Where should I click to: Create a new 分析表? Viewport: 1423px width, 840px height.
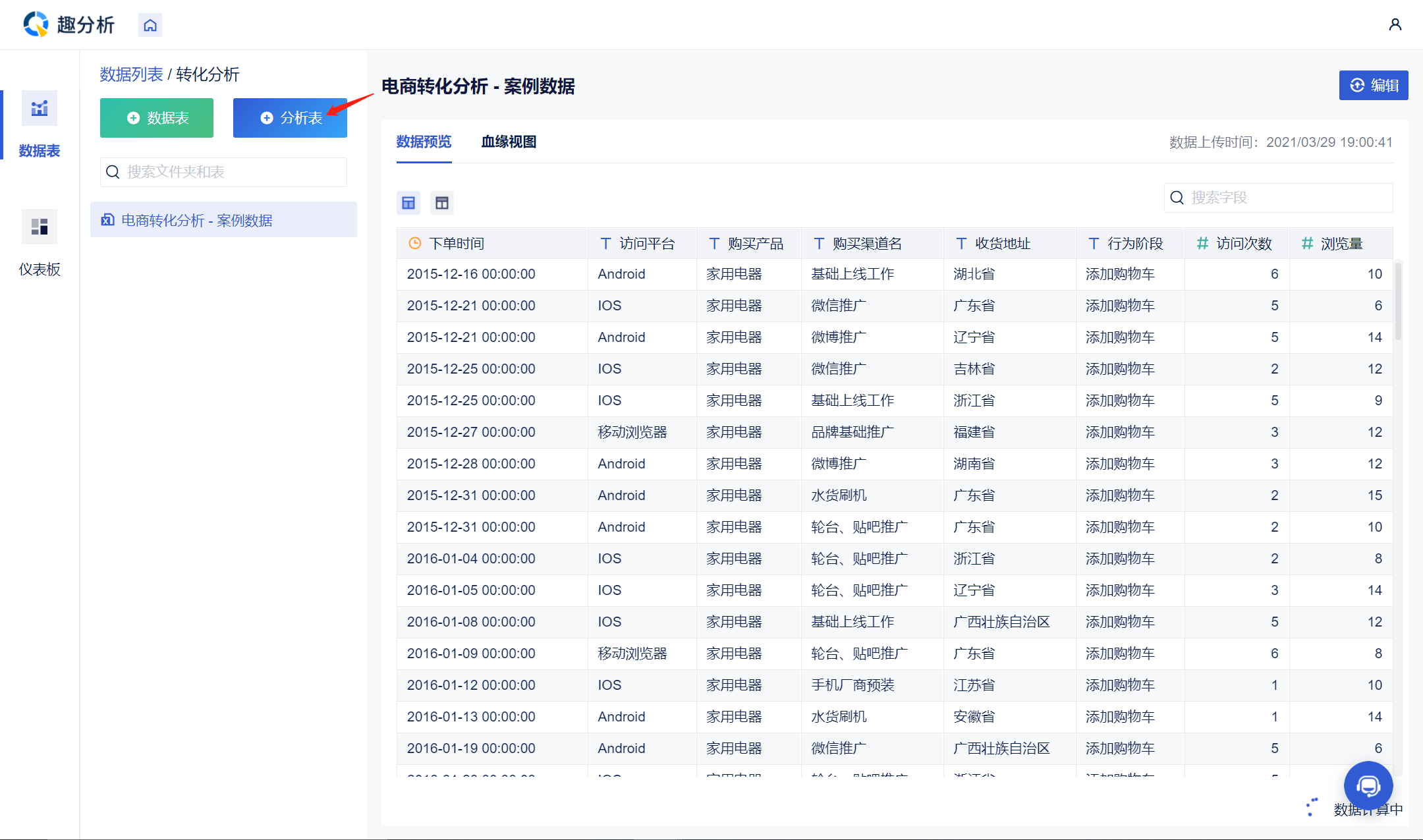point(290,118)
